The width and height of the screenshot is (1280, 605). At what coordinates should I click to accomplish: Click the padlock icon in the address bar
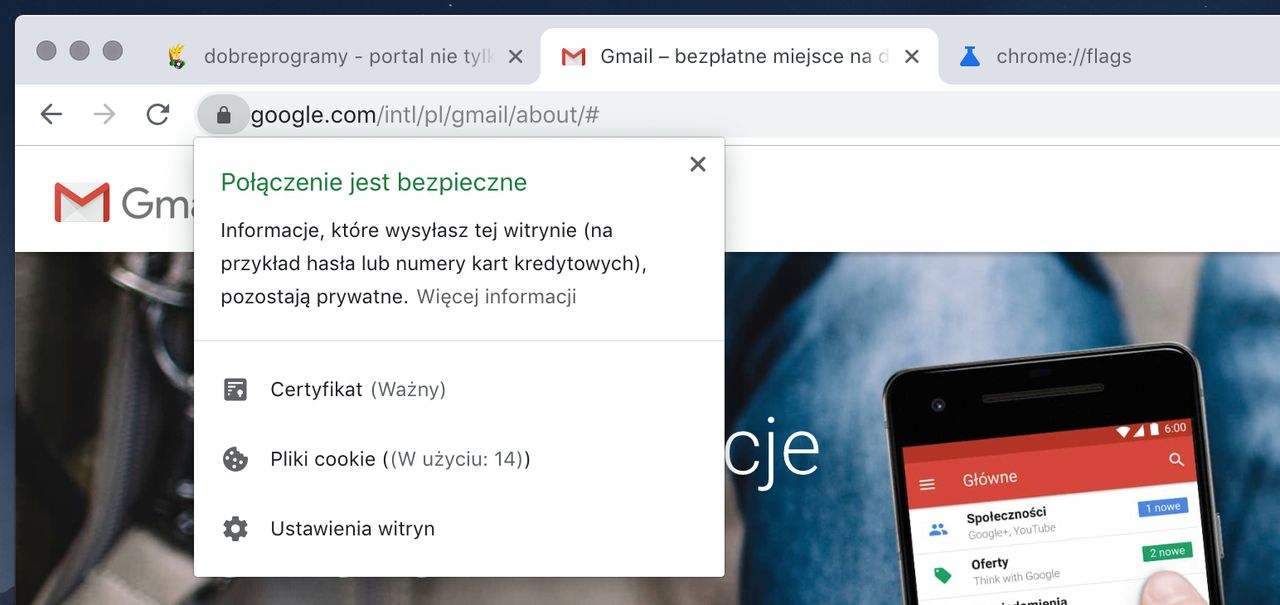click(223, 114)
